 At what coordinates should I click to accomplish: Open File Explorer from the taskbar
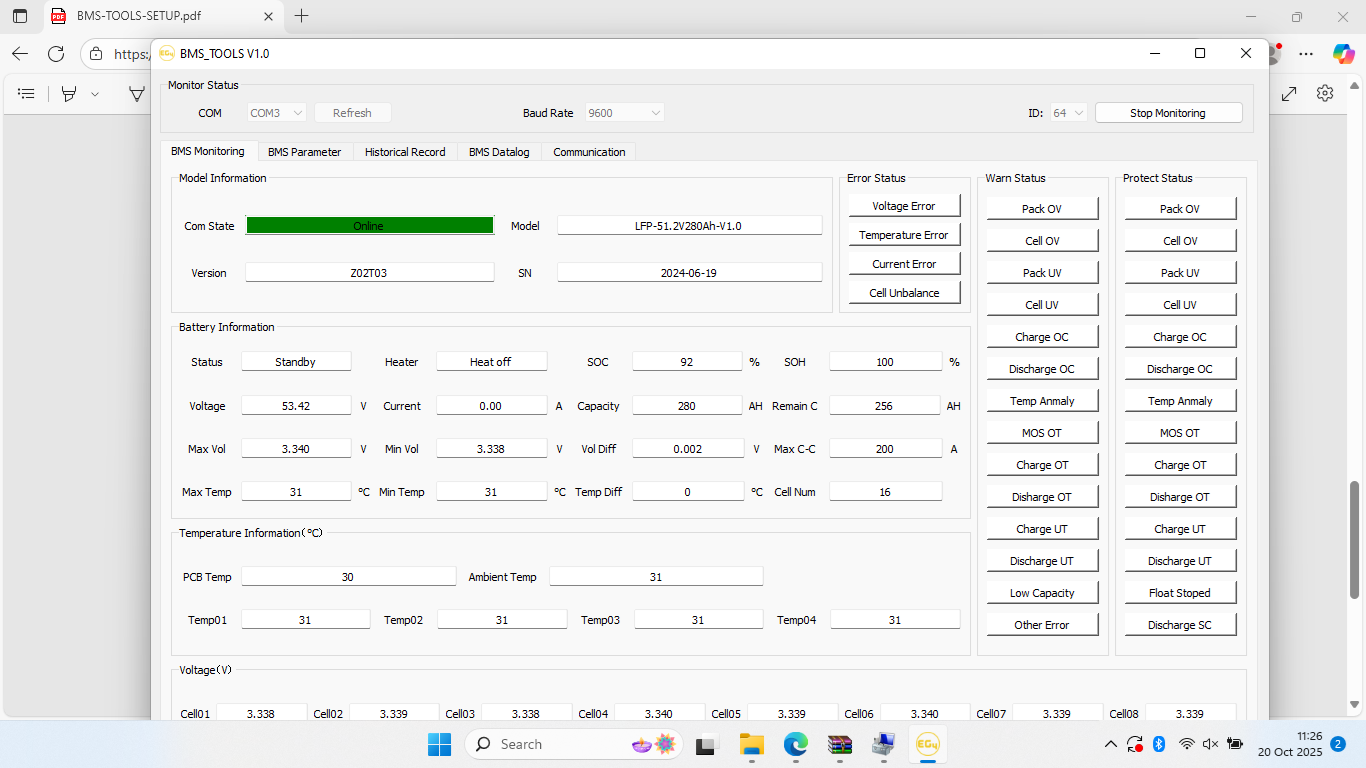click(751, 744)
